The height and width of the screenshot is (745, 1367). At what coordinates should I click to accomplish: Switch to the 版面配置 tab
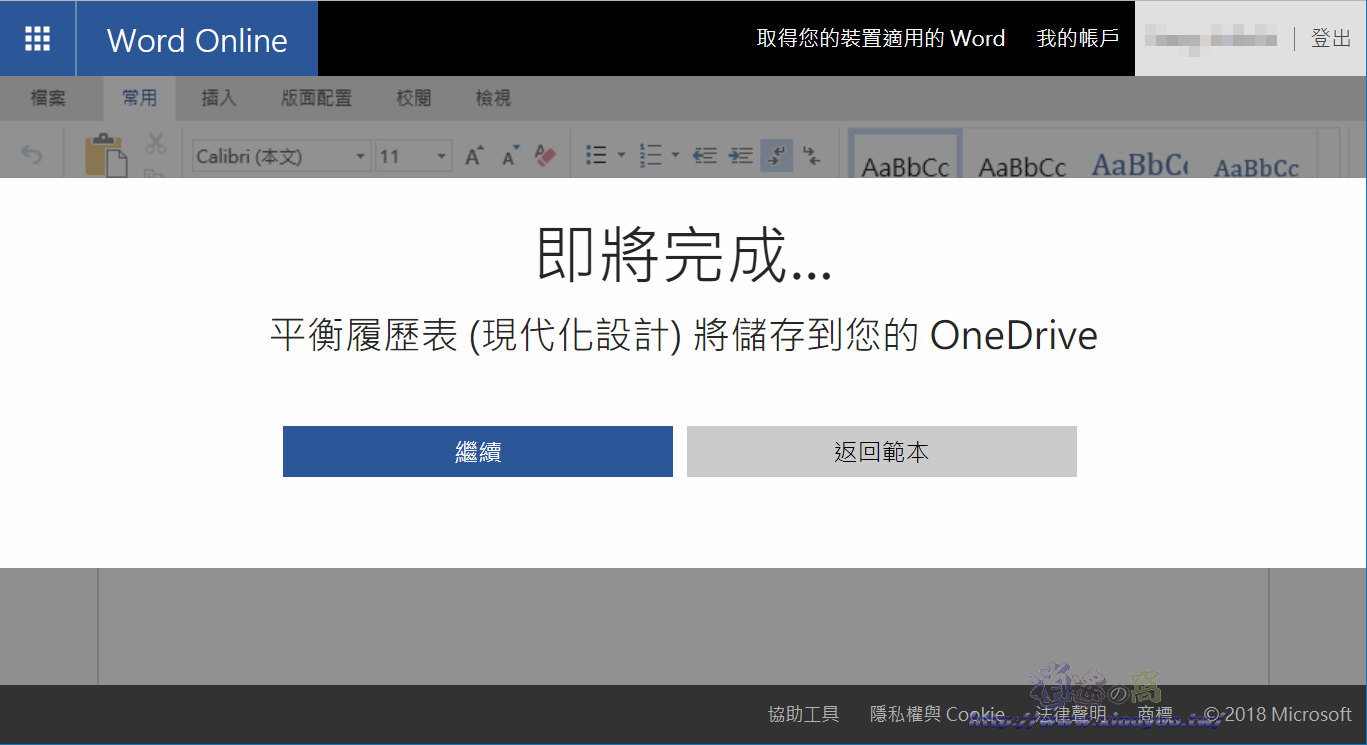click(x=316, y=98)
